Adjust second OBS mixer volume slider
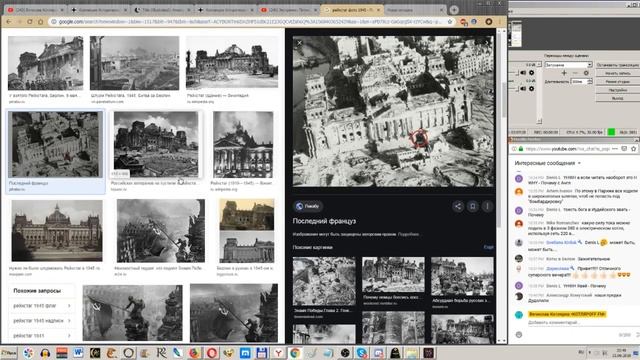 point(513,88)
